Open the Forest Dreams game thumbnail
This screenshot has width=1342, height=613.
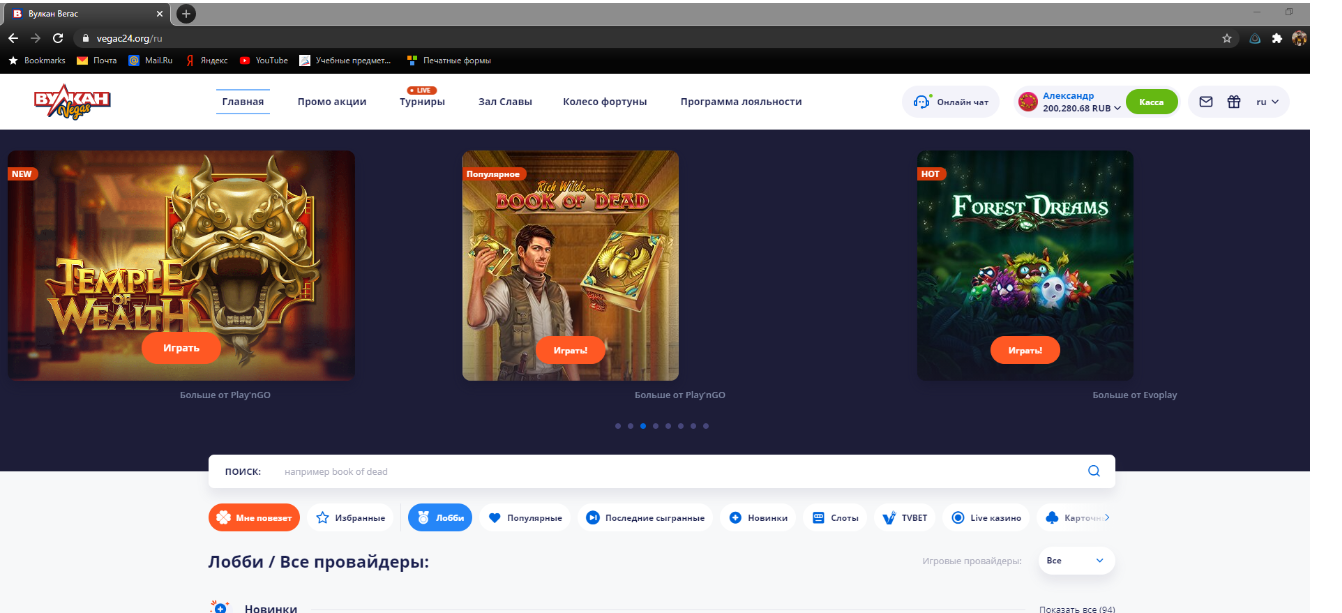(1025, 266)
